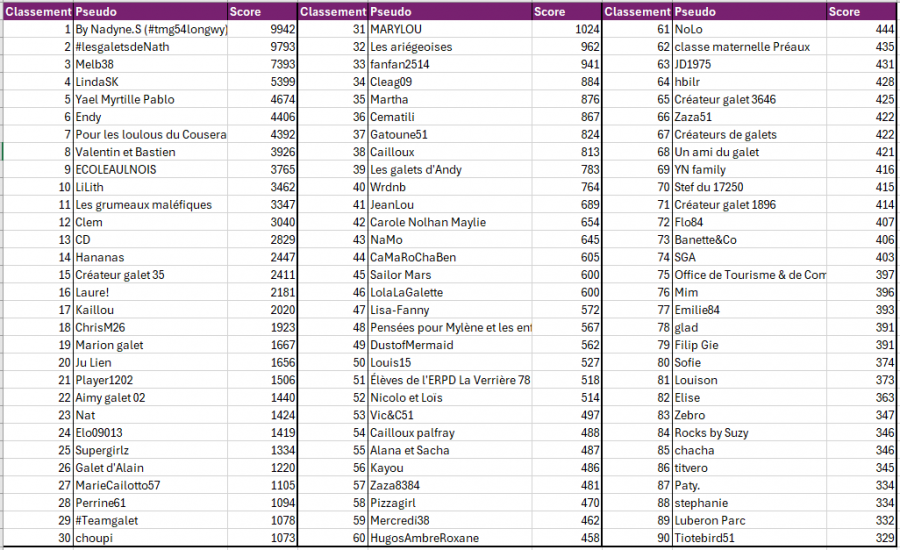Click the cell 'Ju Lien'

(150, 363)
